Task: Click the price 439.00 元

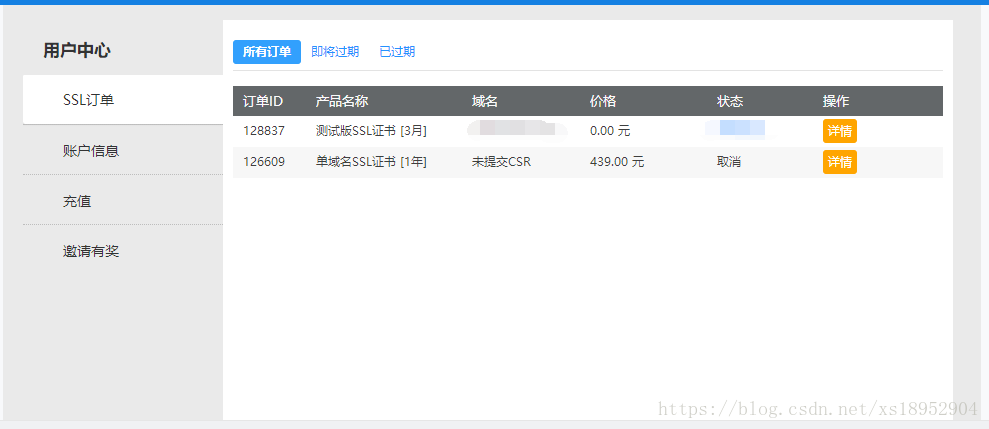Action: [617, 162]
